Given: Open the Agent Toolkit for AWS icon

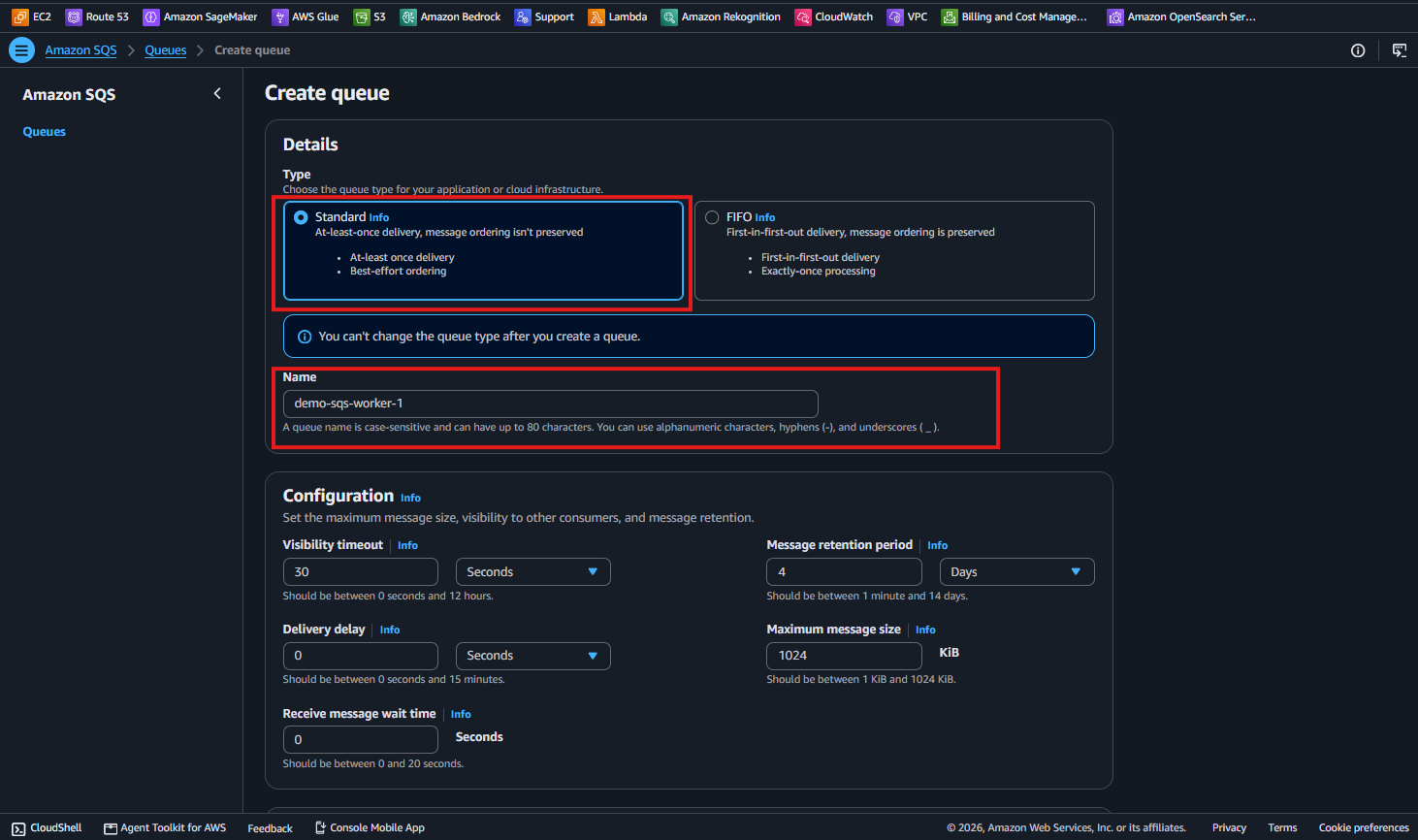Looking at the screenshot, I should [x=111, y=828].
